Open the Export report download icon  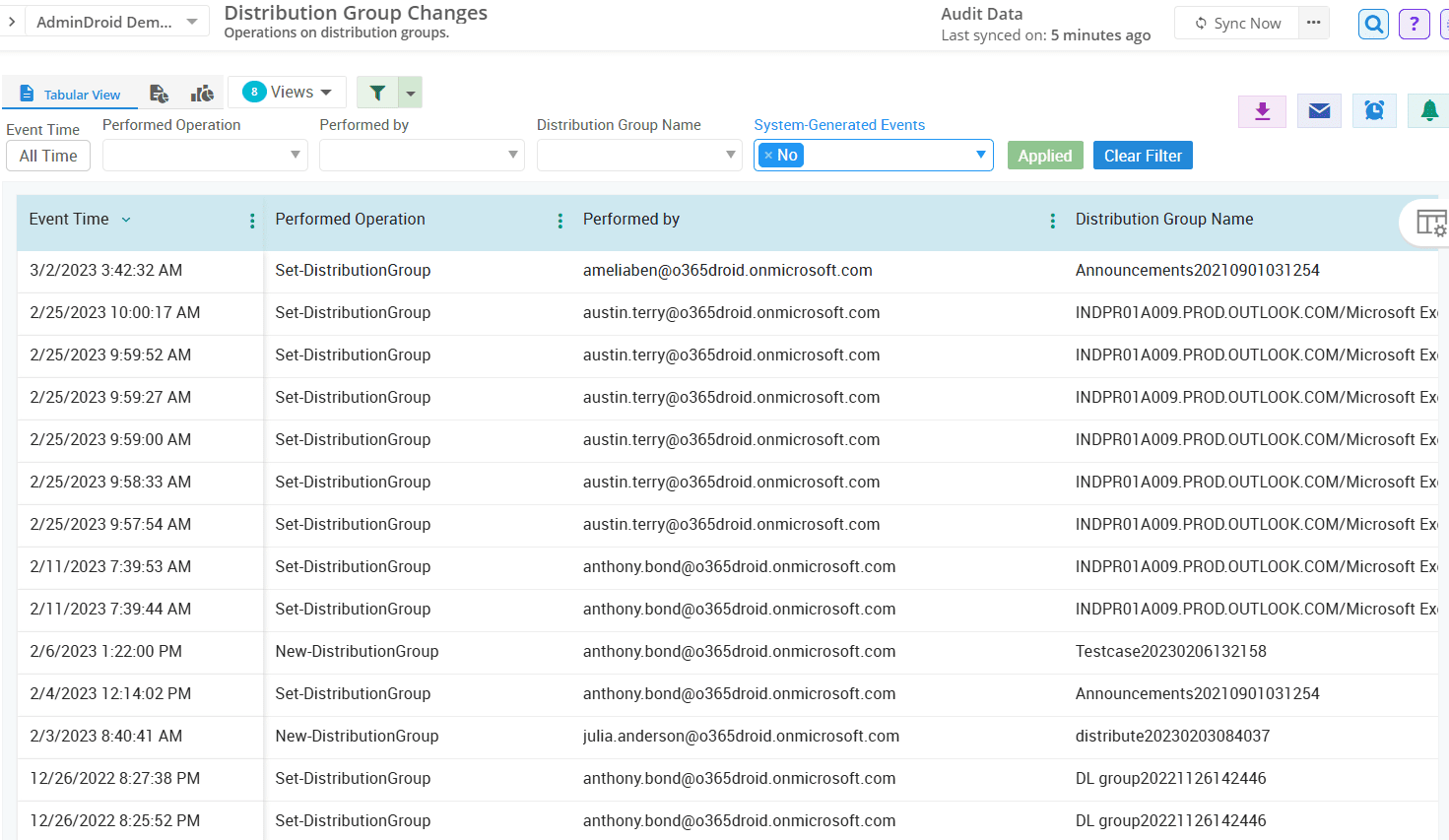tap(1262, 110)
